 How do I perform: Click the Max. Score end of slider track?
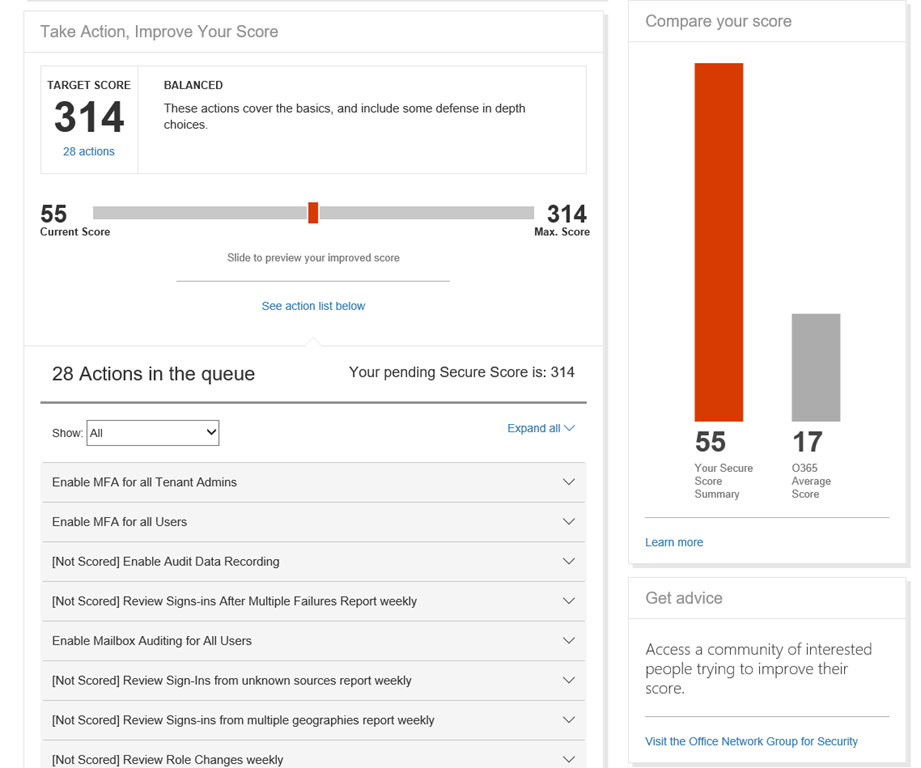[x=528, y=213]
